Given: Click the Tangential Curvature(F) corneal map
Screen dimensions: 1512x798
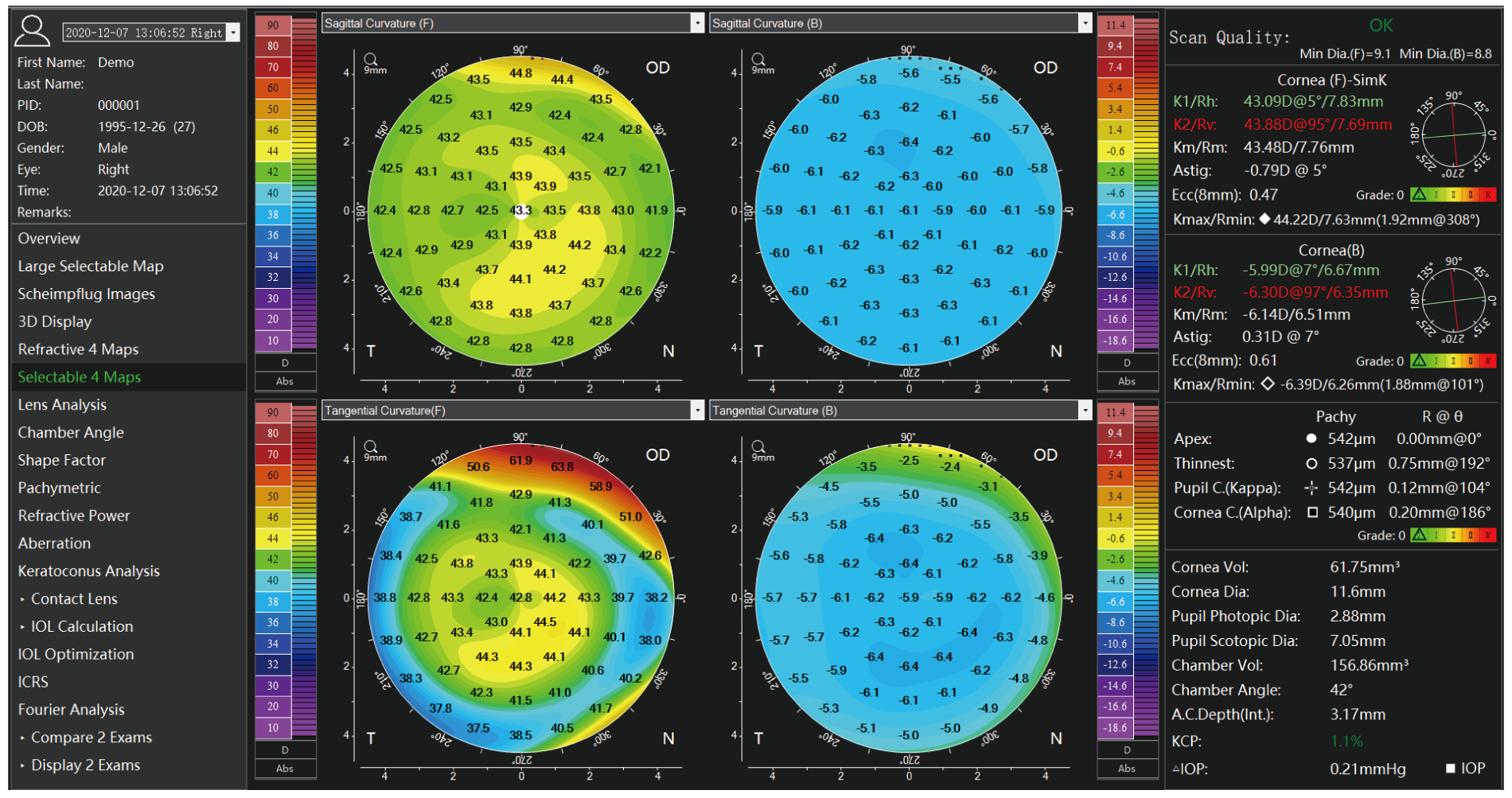Looking at the screenshot, I should point(520,598).
